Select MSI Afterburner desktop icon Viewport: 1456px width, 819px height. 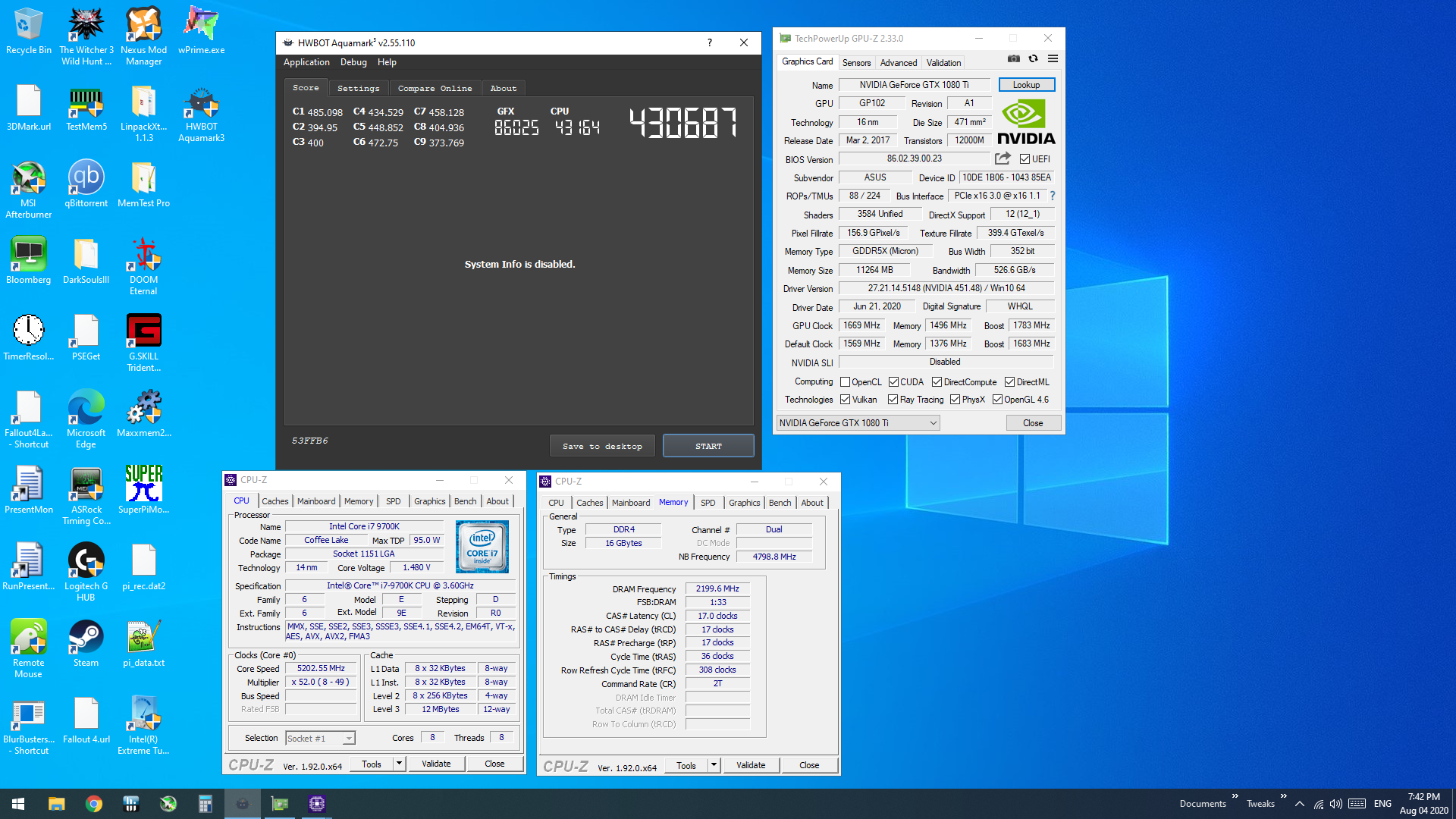(28, 190)
